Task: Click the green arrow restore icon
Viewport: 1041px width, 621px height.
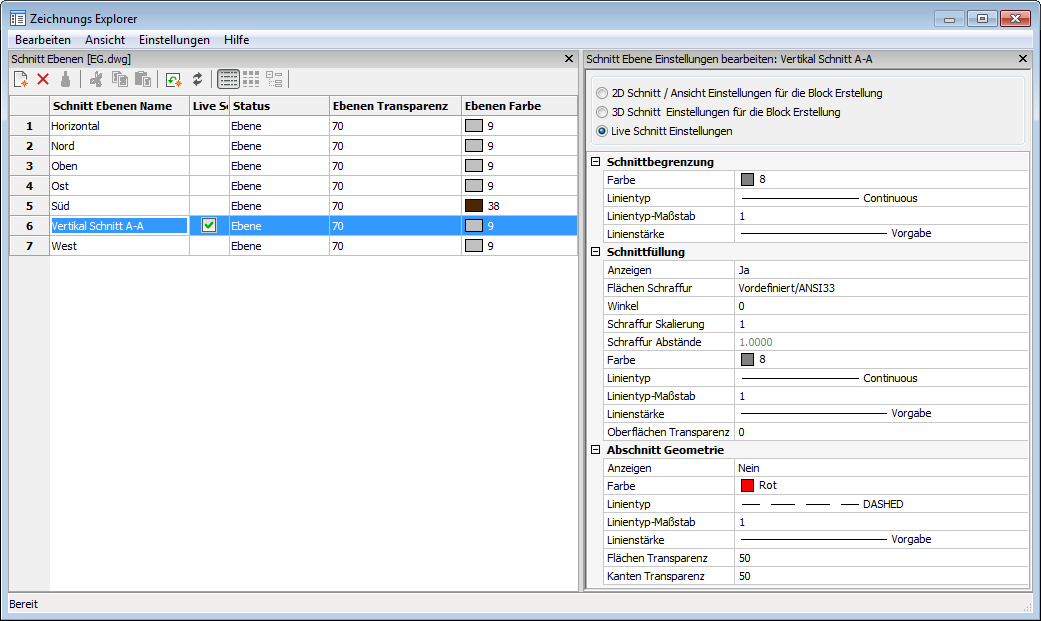Action: pos(174,80)
